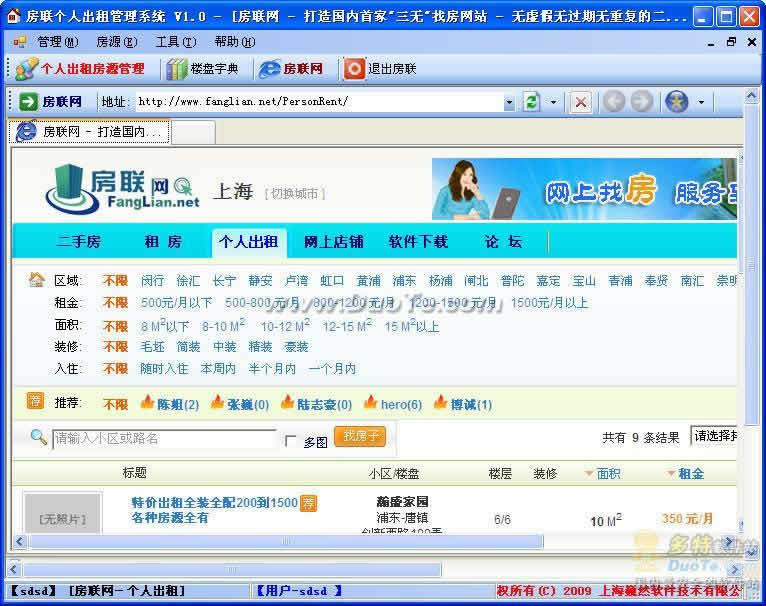The width and height of the screenshot is (766, 606).
Task: Sort results by 租金 column arrow
Action: coord(671,473)
